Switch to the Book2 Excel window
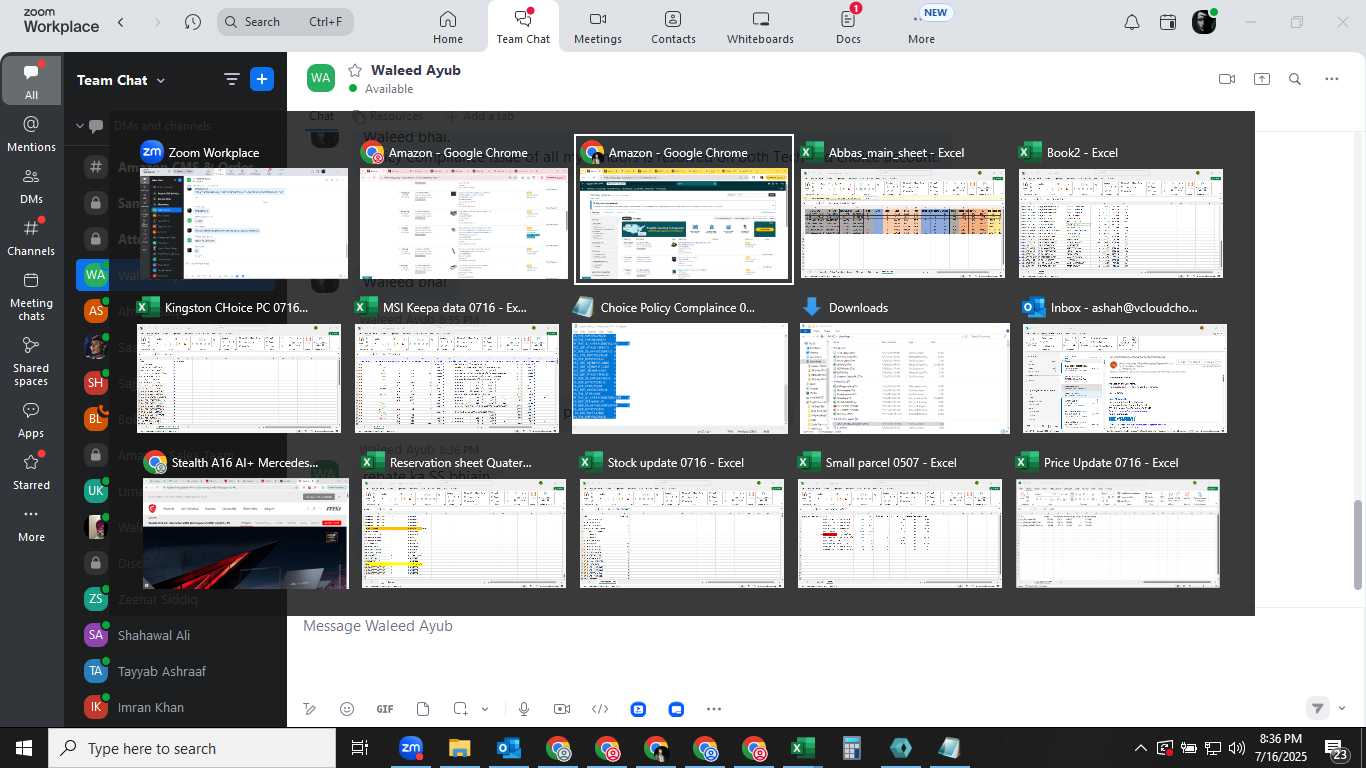This screenshot has width=1366, height=768. click(x=1120, y=210)
